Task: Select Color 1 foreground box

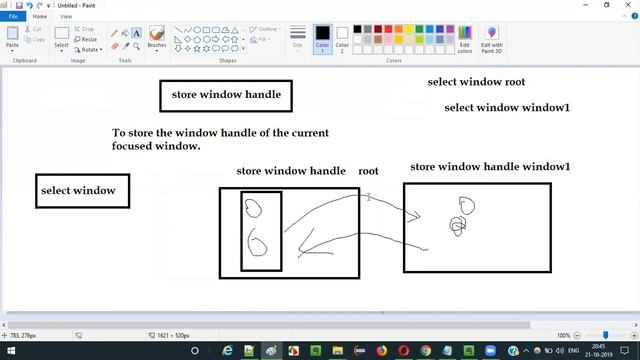Action: [322, 39]
